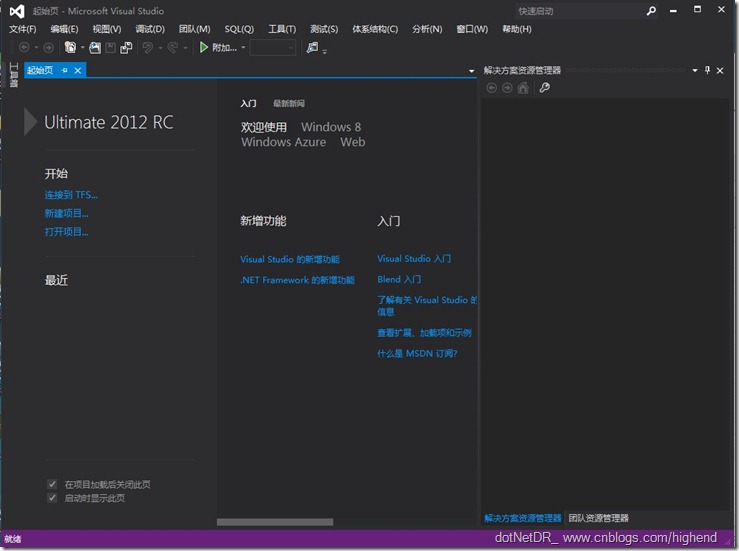Open navigate backward history dropdown arrow
Viewport: 739px width, 551px height.
coord(36,48)
